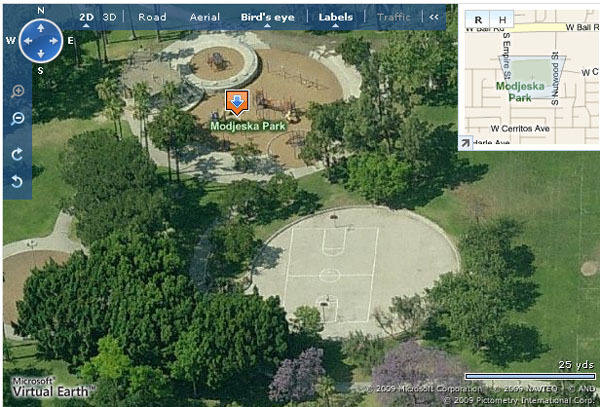Switch to 2D mode
The width and height of the screenshot is (600, 407).
[86, 17]
